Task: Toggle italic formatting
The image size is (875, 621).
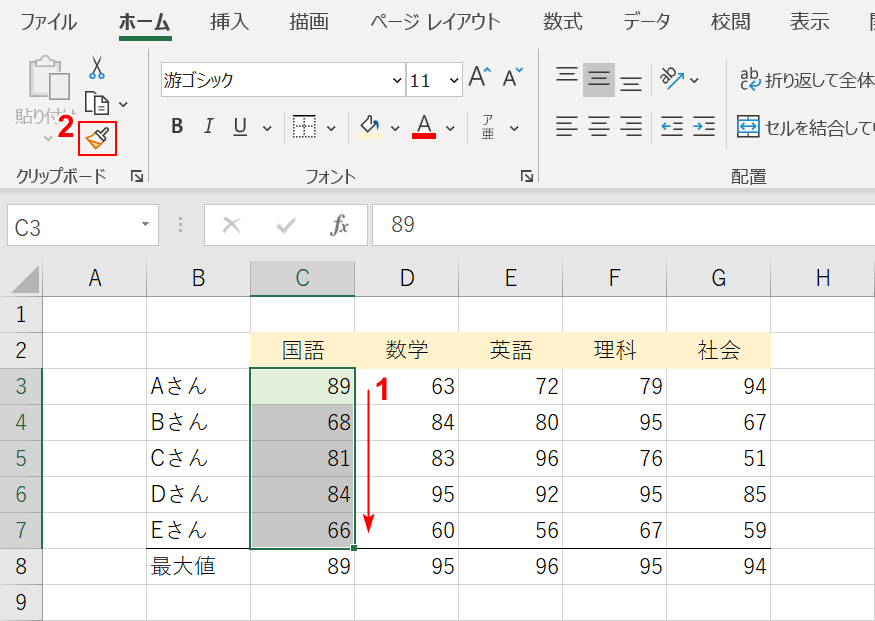Action: pyautogui.click(x=207, y=127)
